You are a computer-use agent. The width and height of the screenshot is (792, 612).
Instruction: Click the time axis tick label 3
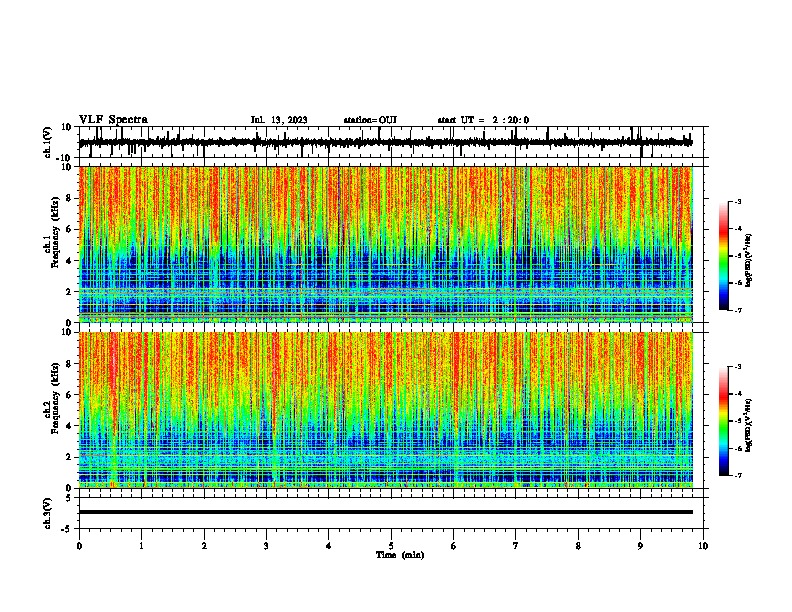pyautogui.click(x=266, y=546)
